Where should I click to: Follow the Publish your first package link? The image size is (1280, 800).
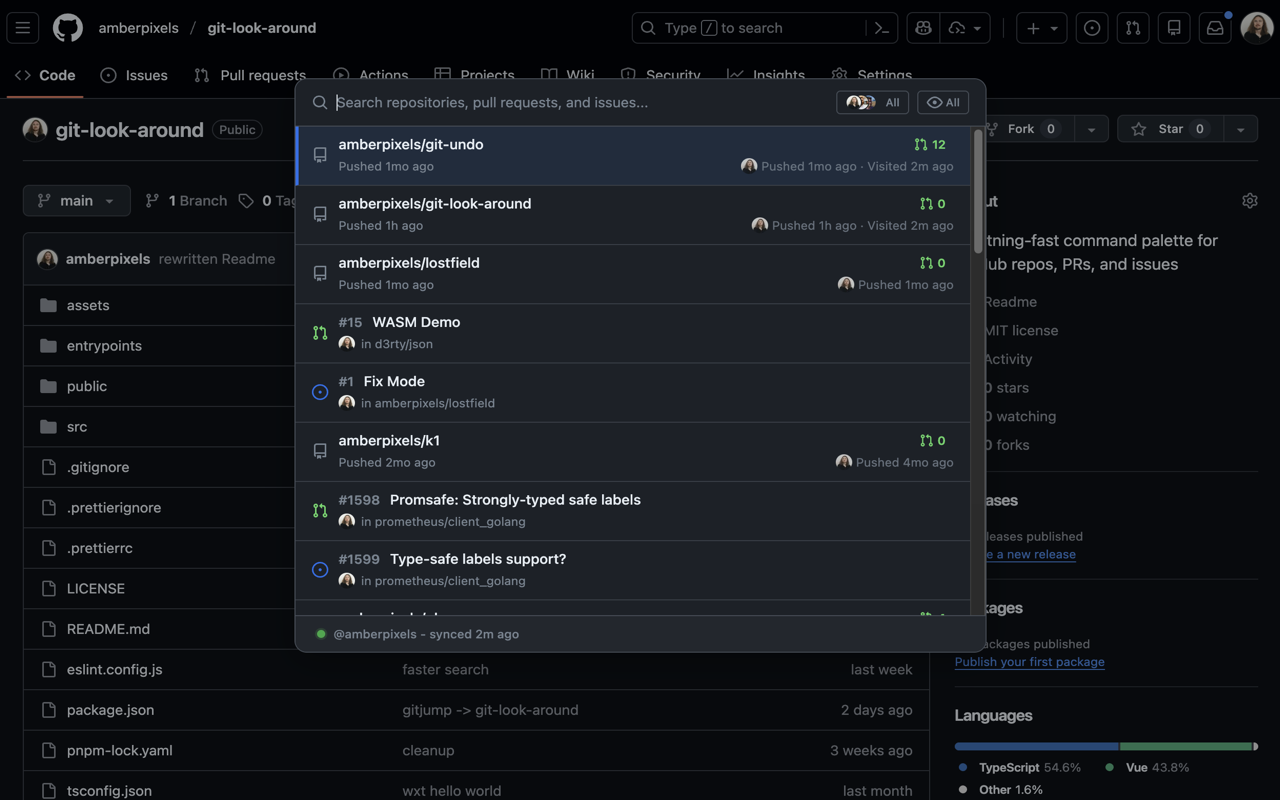[1029, 661]
